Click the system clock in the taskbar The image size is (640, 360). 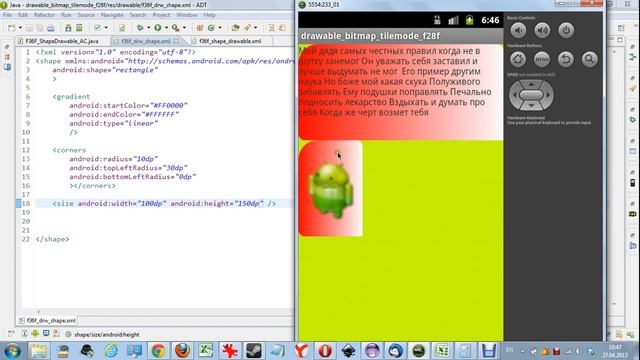(615, 351)
